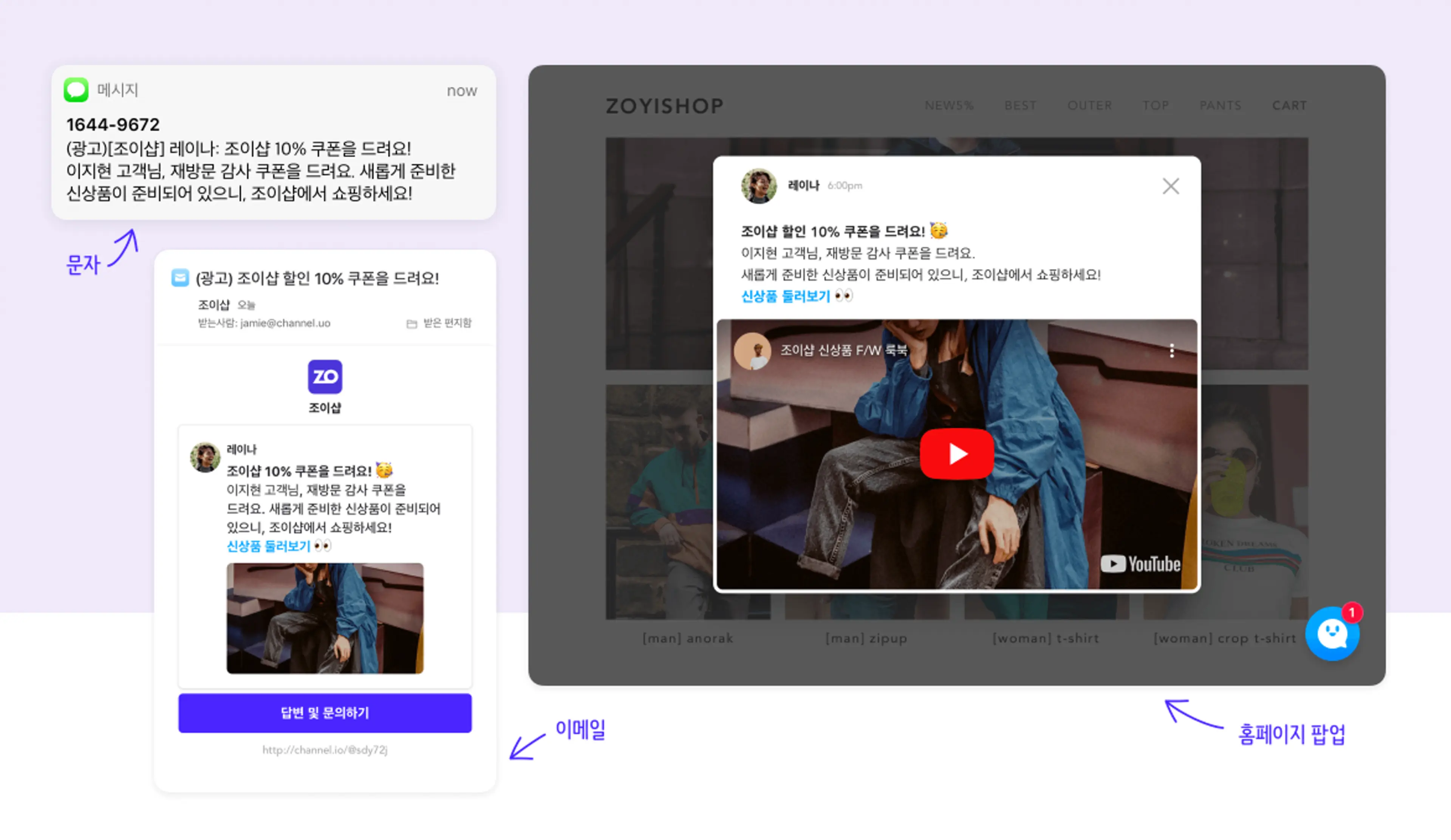Click the channel avatar on the video
Screen dimensions: 1451x840
click(752, 351)
